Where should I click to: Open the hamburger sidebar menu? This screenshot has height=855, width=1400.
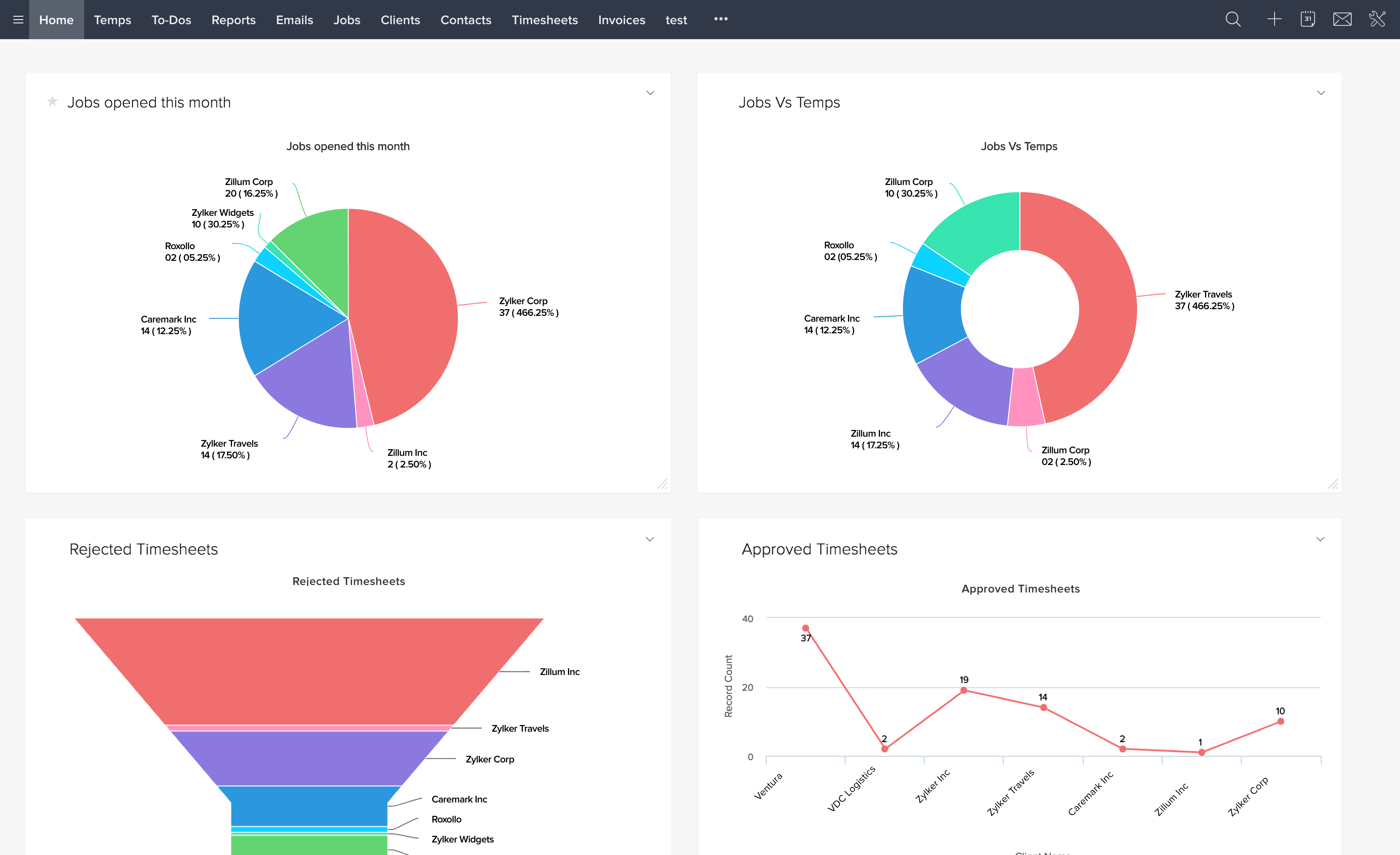(x=18, y=20)
